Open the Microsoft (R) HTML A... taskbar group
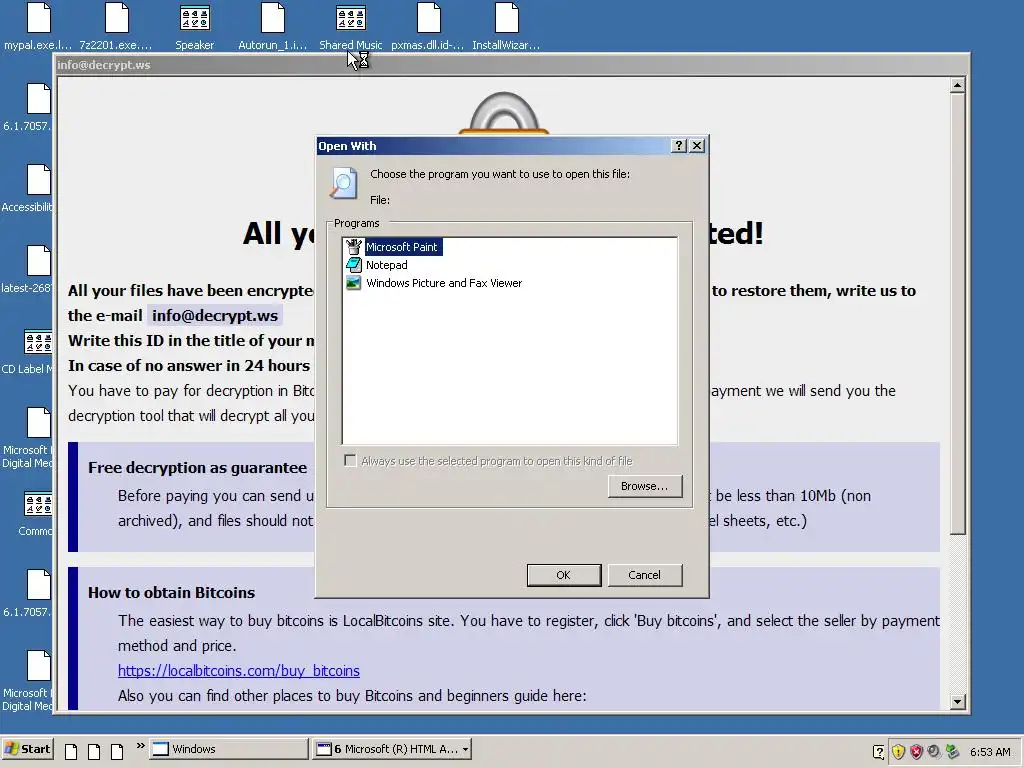 pyautogui.click(x=392, y=749)
